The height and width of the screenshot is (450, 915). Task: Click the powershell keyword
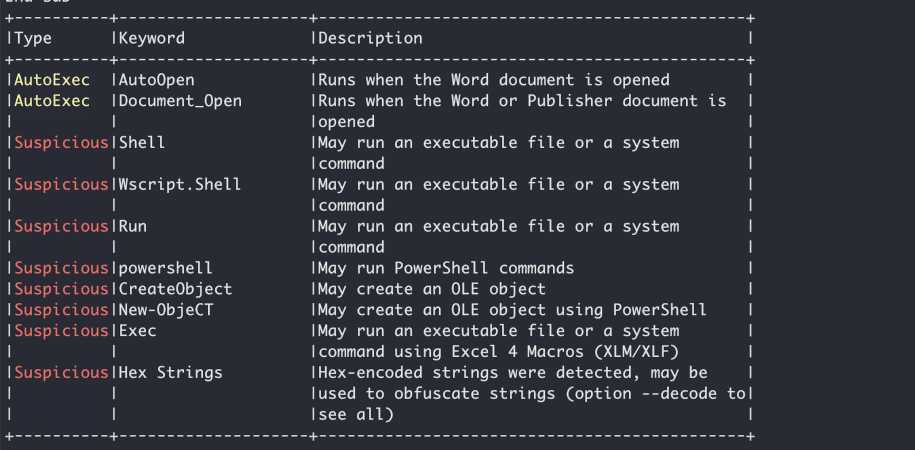(x=166, y=268)
